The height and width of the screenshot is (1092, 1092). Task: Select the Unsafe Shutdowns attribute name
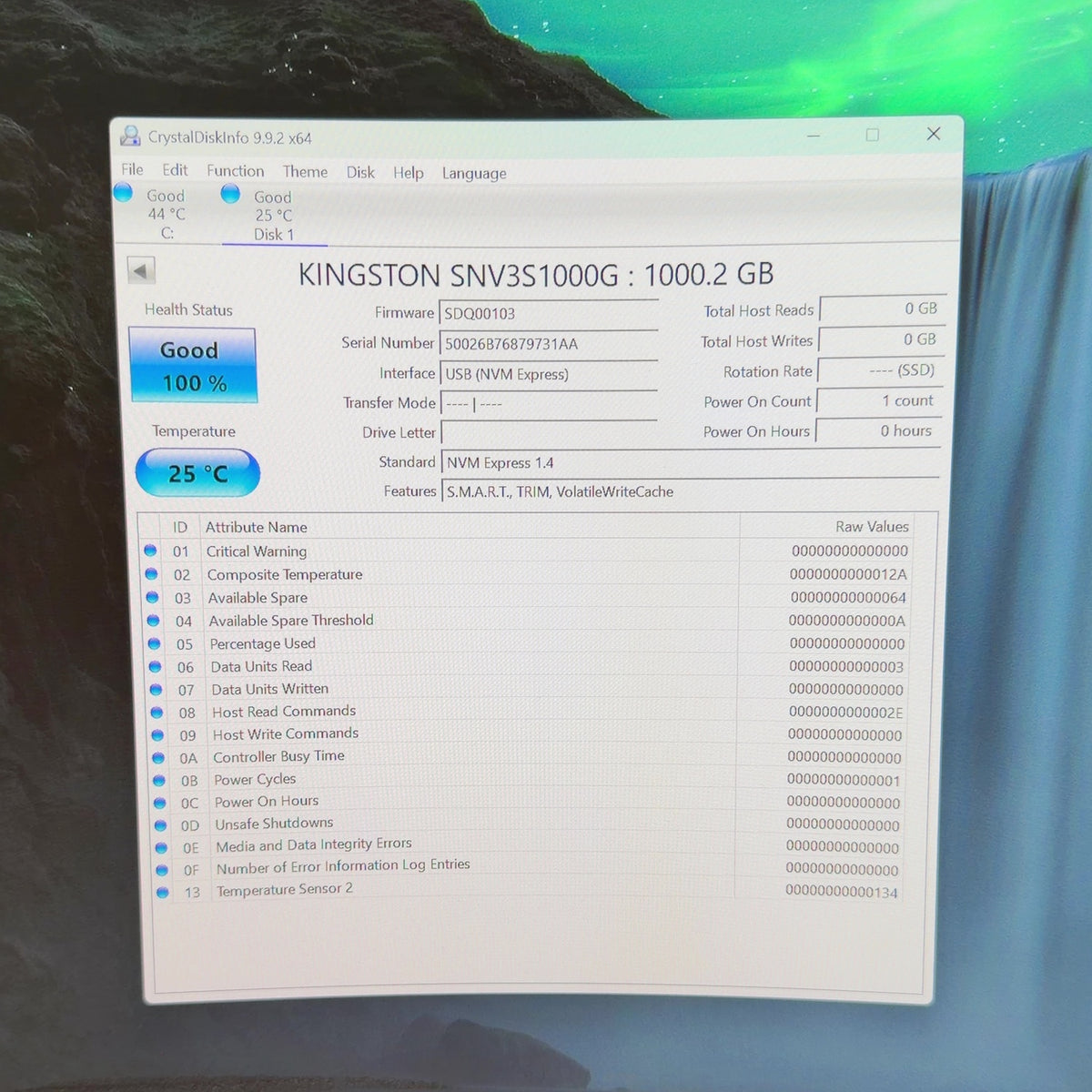click(274, 824)
